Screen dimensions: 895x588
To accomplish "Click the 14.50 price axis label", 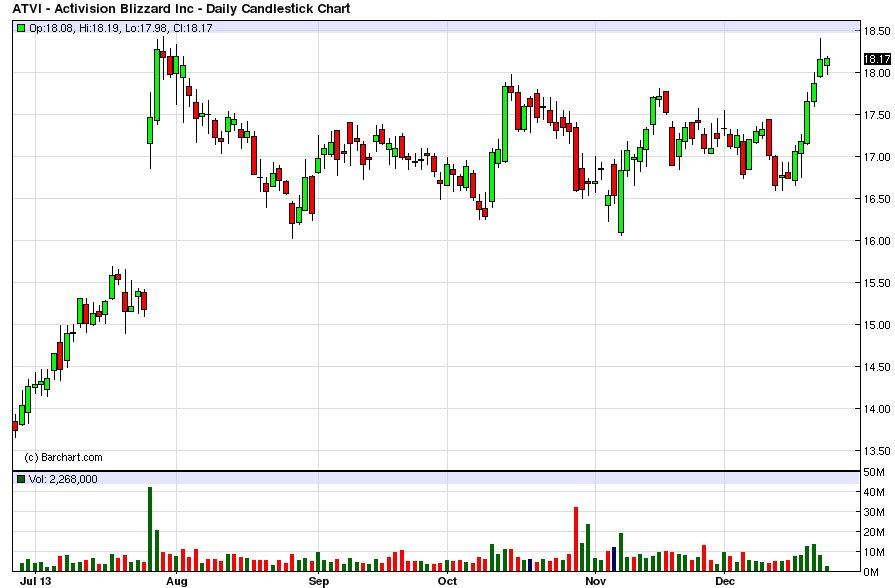I will tap(877, 367).
